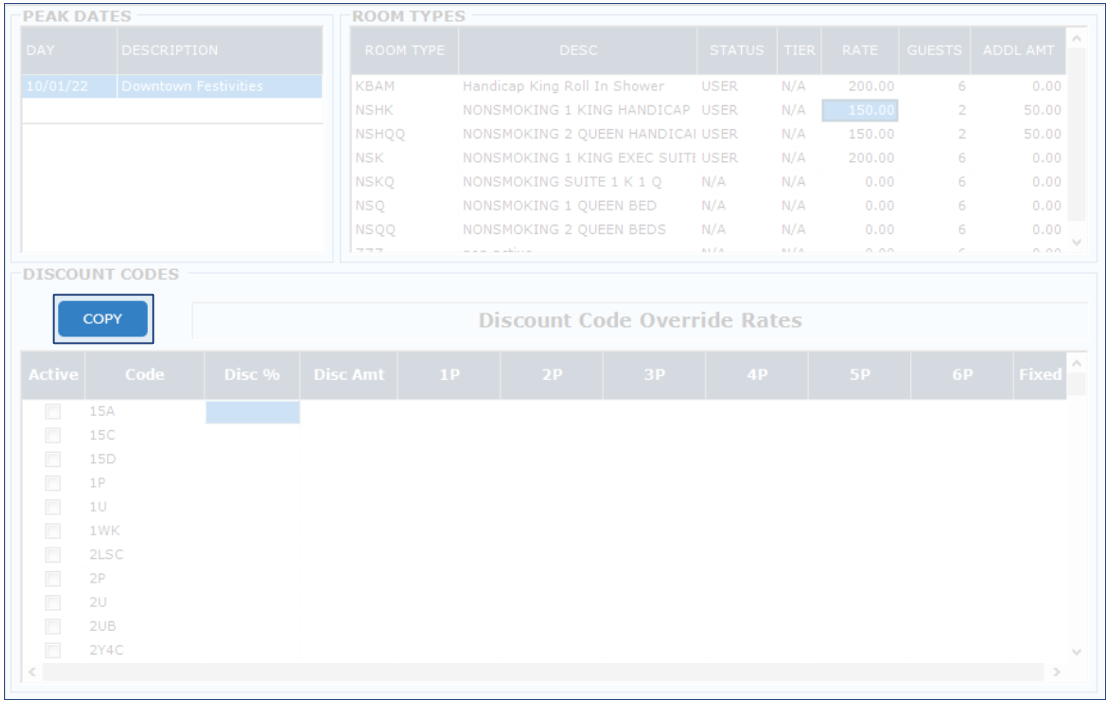1111x704 pixels.
Task: Enable the Active checkbox for code 2Y4C
Action: (53, 651)
